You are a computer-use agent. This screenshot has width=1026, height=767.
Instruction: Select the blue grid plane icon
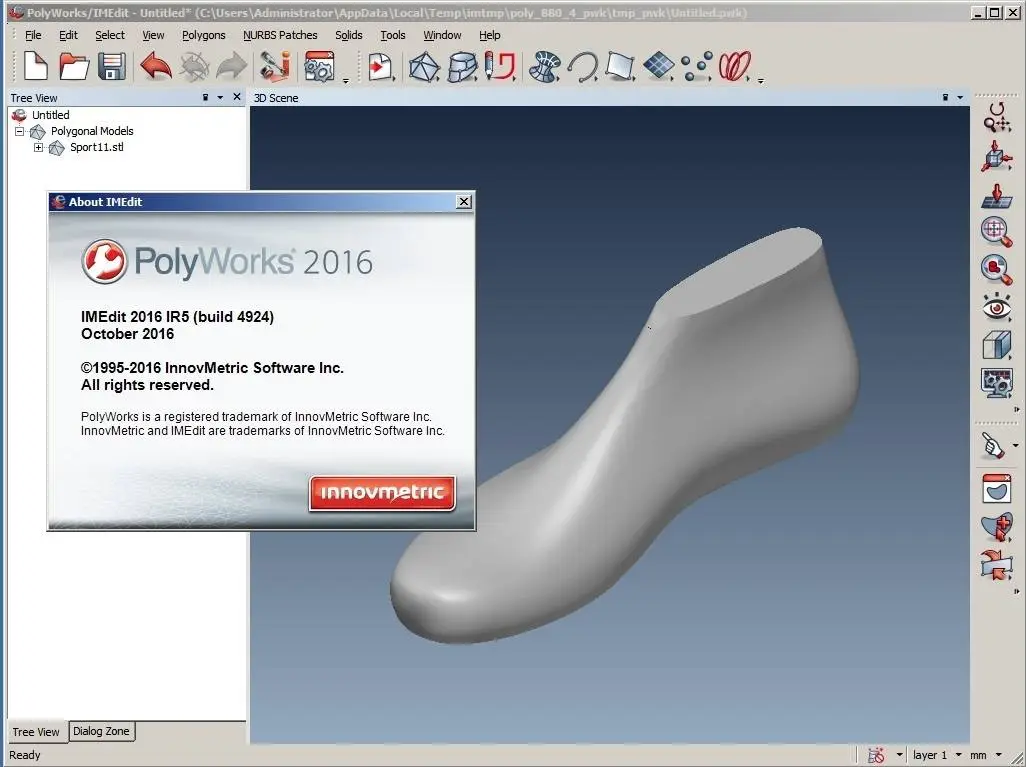[x=658, y=66]
